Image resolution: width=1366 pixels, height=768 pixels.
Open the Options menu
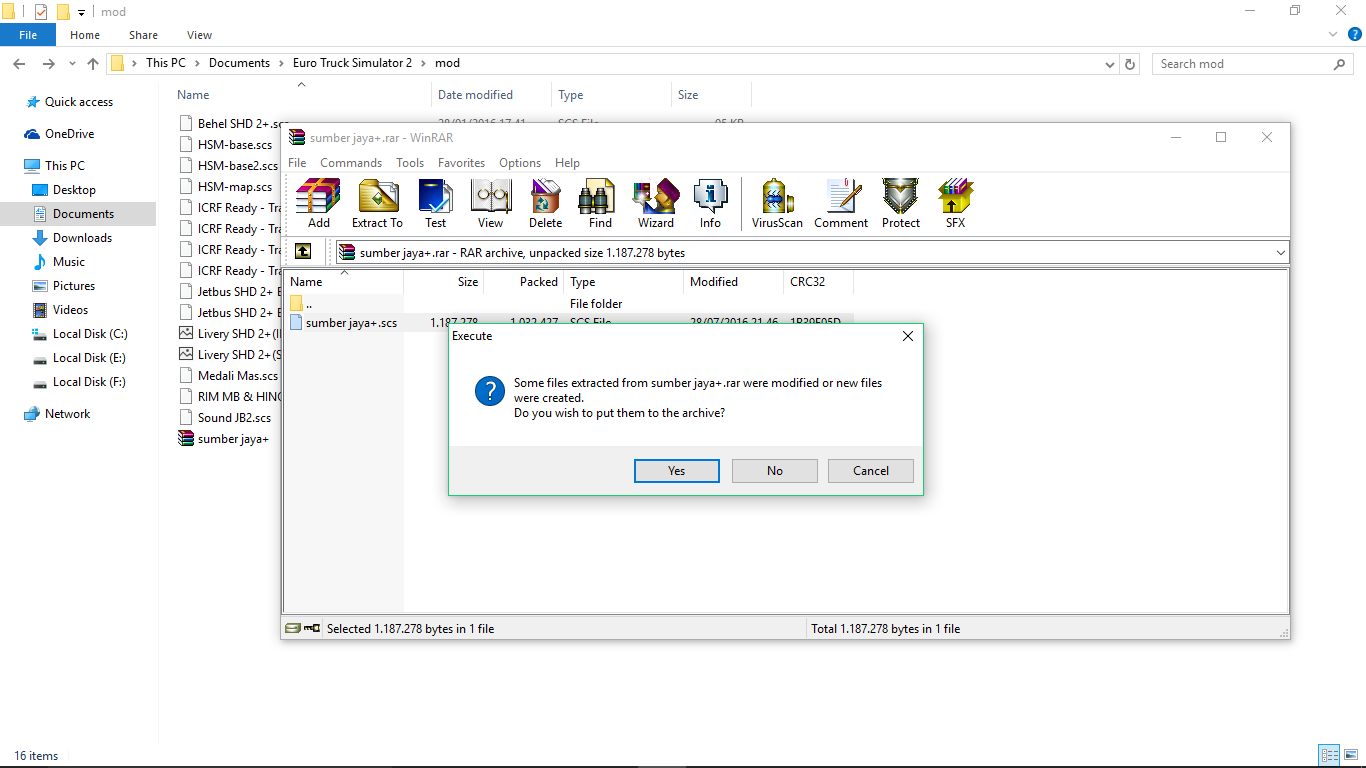click(x=520, y=163)
